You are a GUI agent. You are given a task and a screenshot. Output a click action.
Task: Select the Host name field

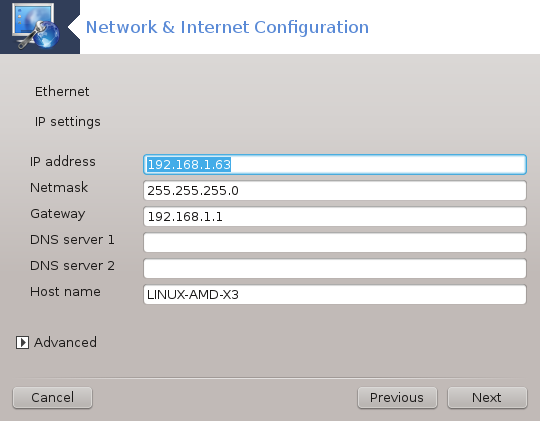335,295
